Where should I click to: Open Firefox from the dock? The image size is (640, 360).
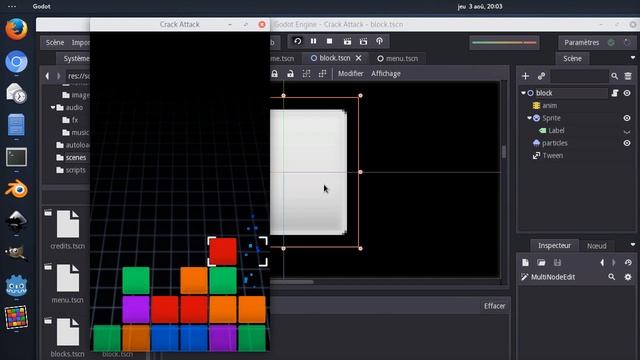coord(16,29)
